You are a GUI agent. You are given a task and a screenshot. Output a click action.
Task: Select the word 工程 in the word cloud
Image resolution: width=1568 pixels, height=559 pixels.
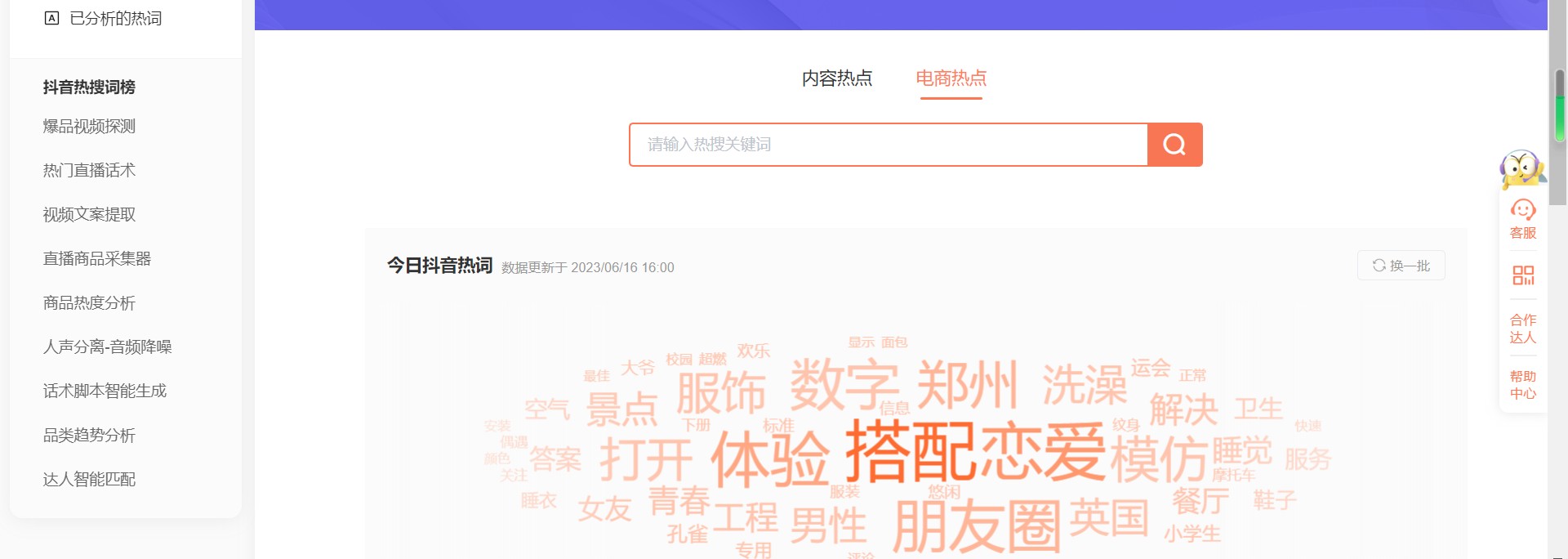(x=746, y=517)
